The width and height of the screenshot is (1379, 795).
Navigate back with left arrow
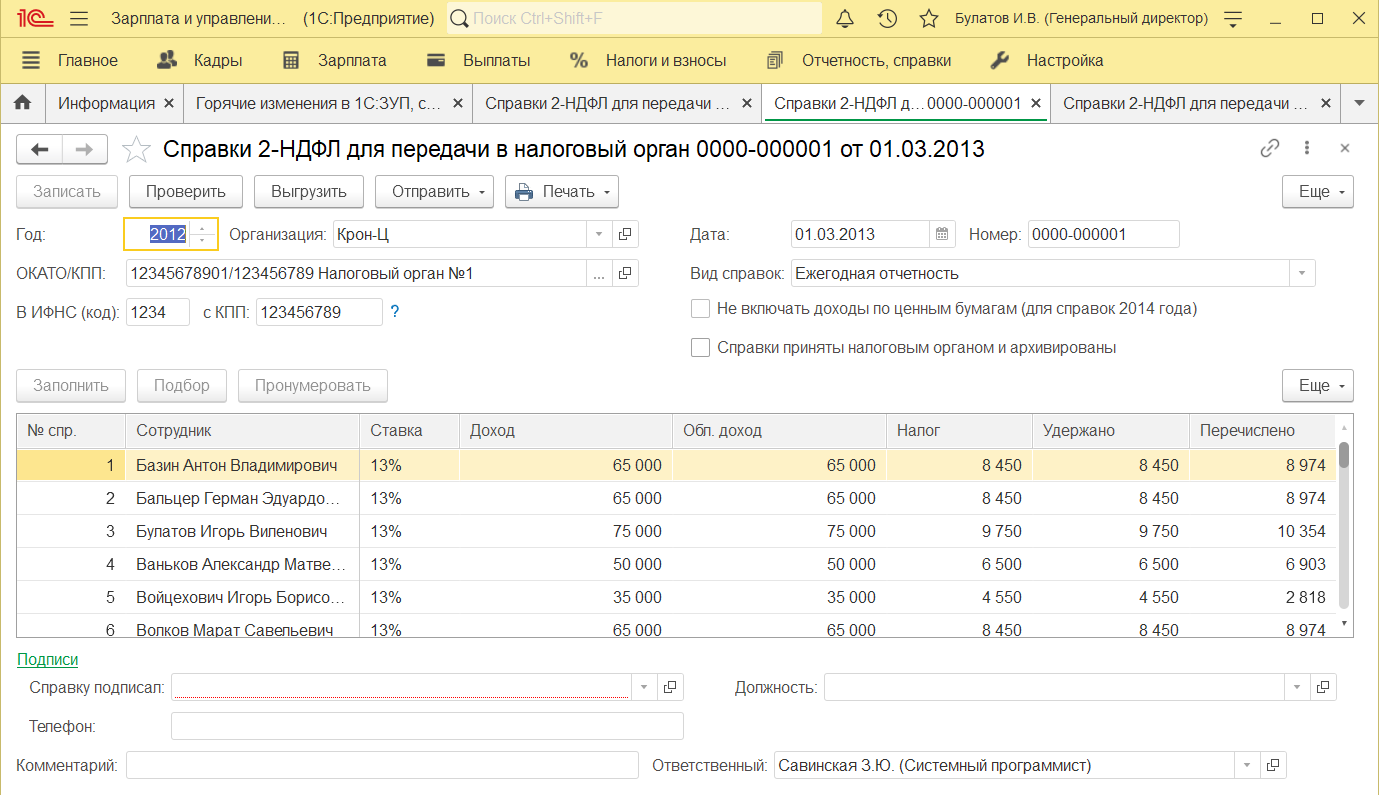pos(40,149)
